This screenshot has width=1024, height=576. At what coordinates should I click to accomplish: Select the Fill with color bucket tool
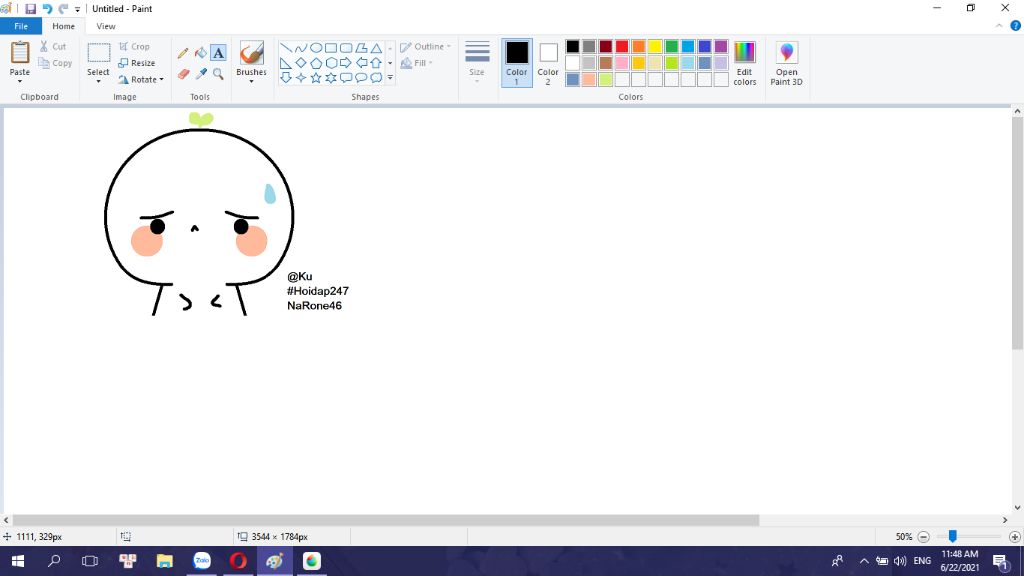tap(200, 53)
